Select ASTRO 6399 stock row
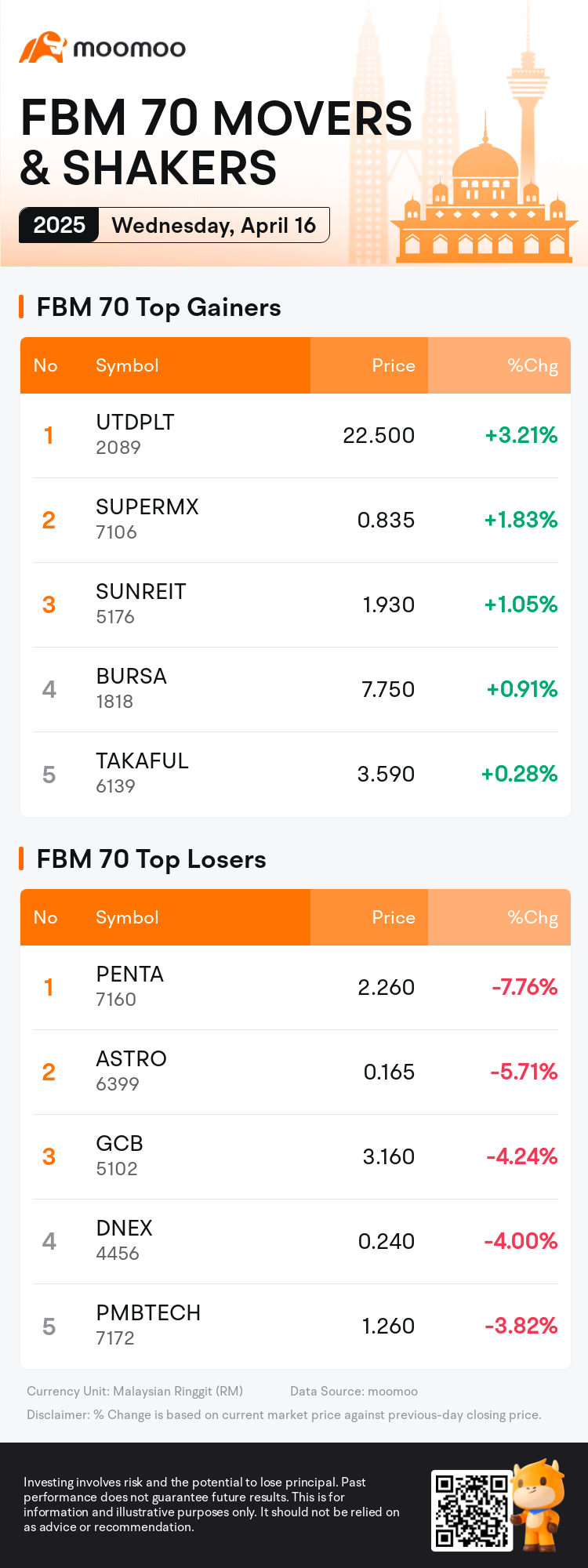 [296, 1072]
